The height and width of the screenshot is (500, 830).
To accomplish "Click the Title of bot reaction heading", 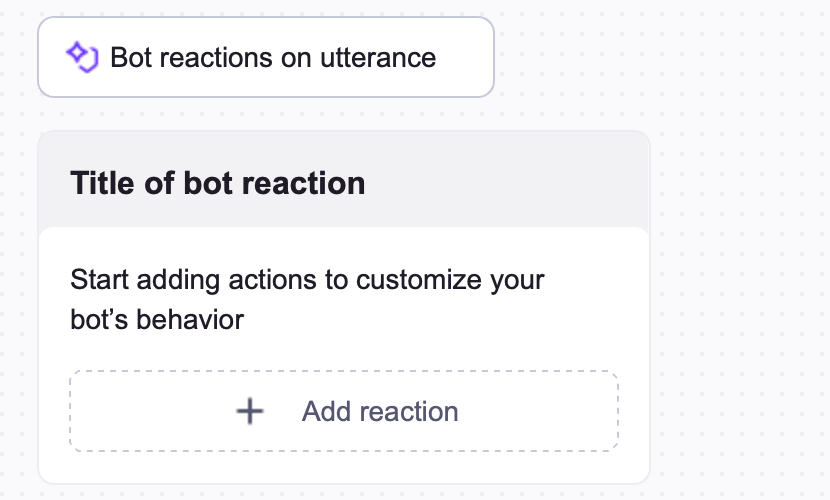I will tap(217, 183).
